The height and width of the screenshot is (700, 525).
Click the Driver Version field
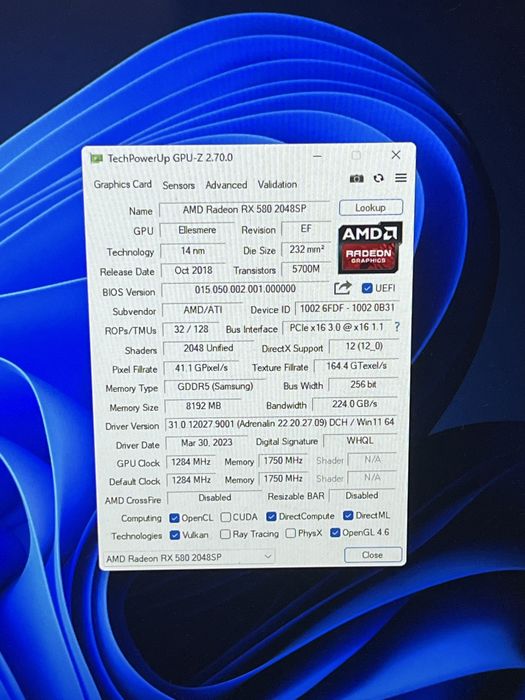(281, 423)
